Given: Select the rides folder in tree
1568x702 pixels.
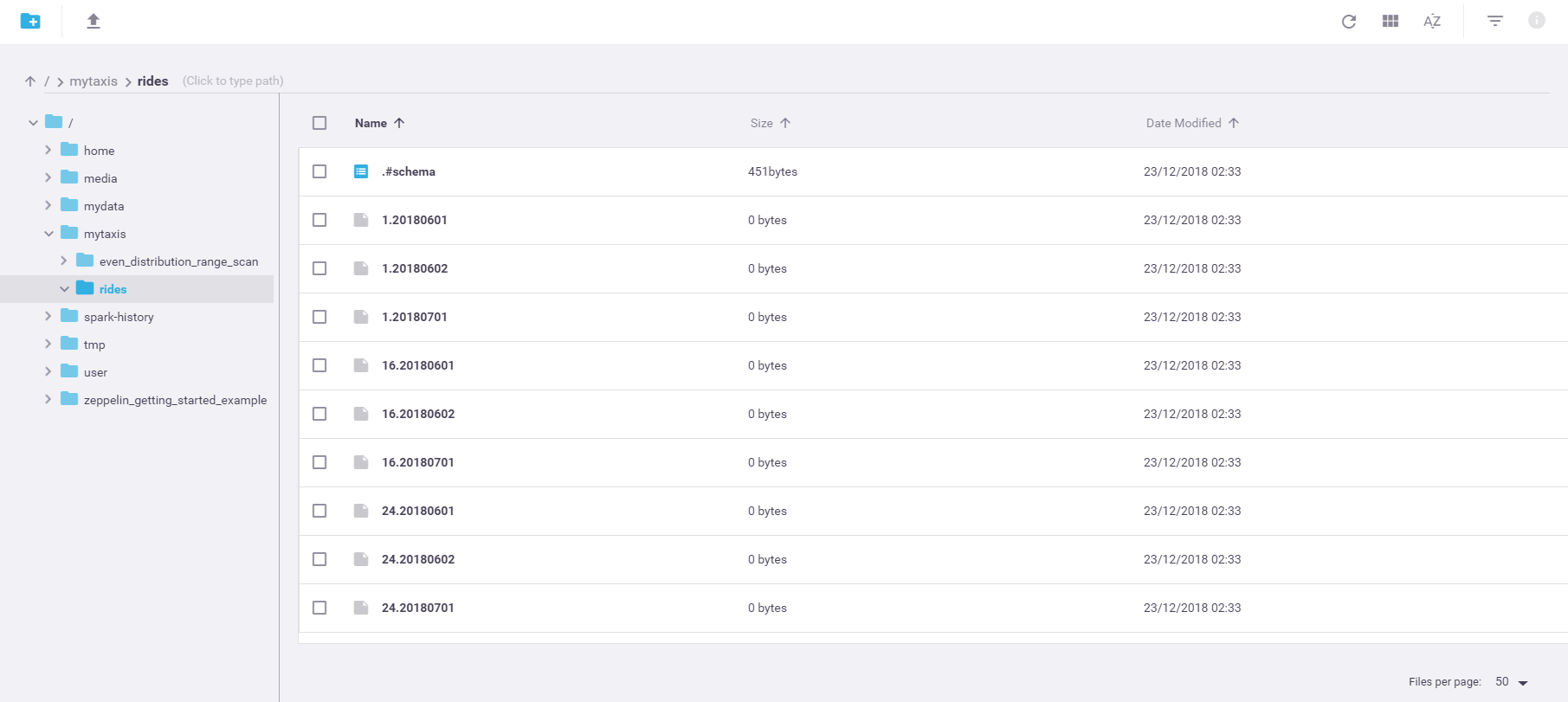Looking at the screenshot, I should point(113,289).
